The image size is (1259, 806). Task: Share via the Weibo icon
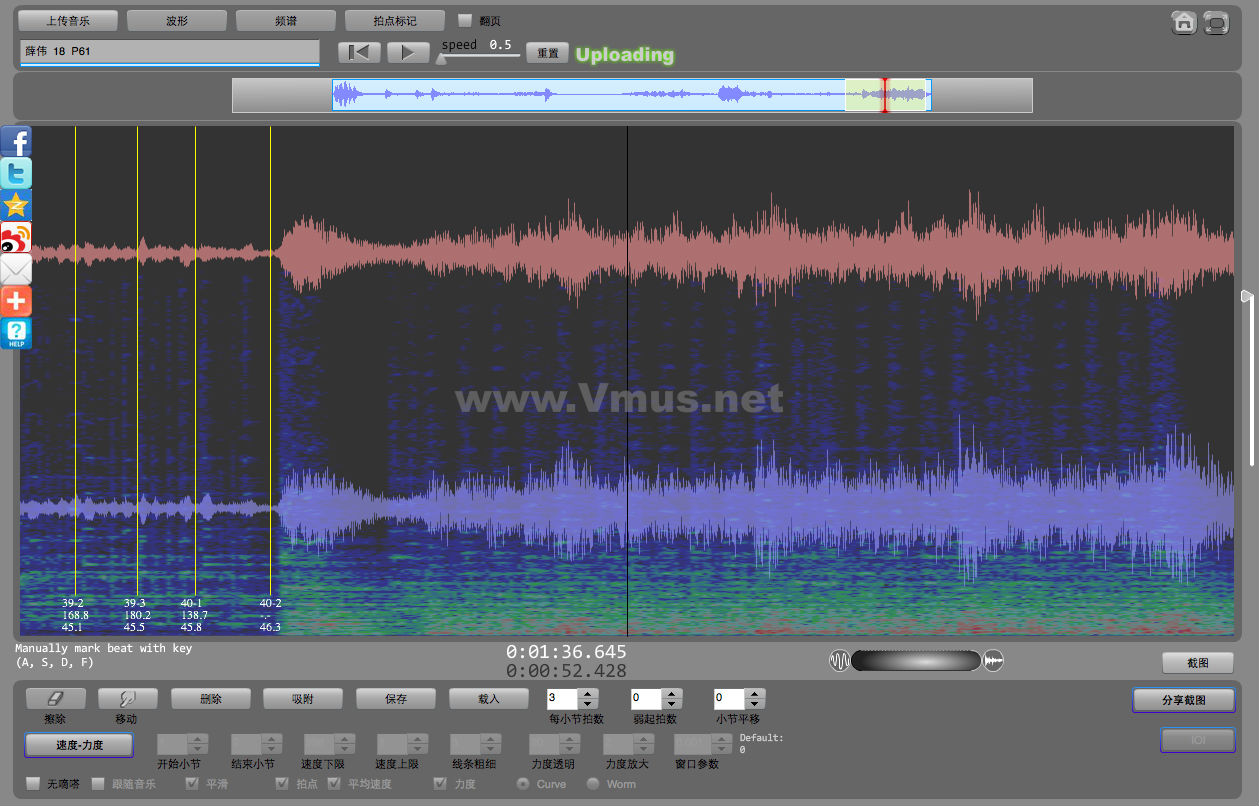click(x=16, y=237)
